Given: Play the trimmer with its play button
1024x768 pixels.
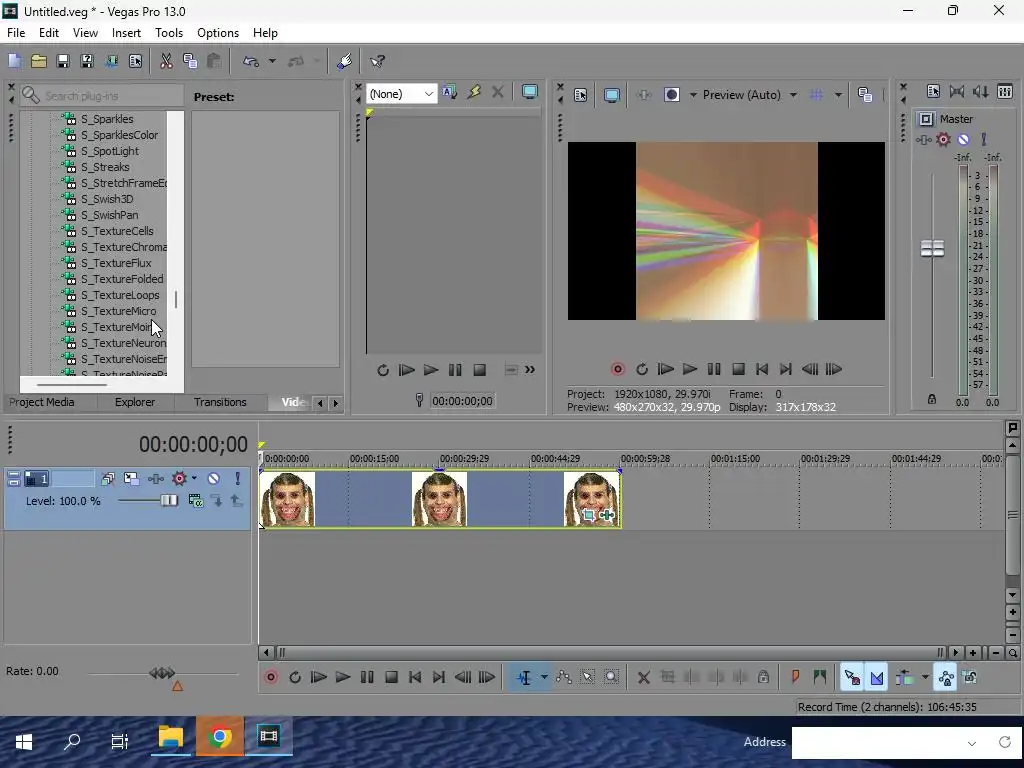Looking at the screenshot, I should pos(430,370).
